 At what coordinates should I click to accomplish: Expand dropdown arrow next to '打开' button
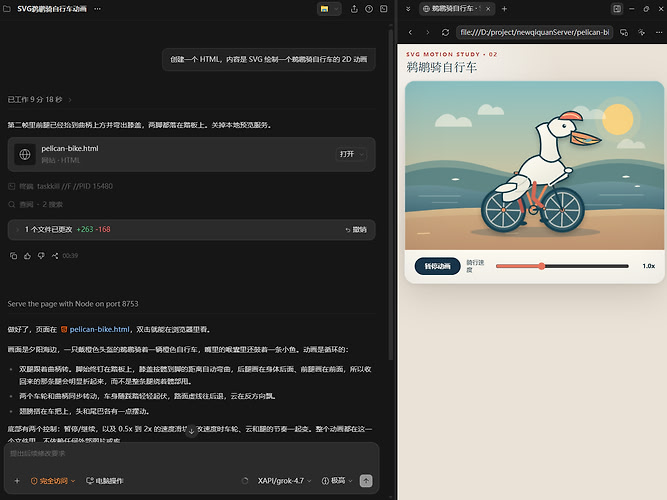362,154
